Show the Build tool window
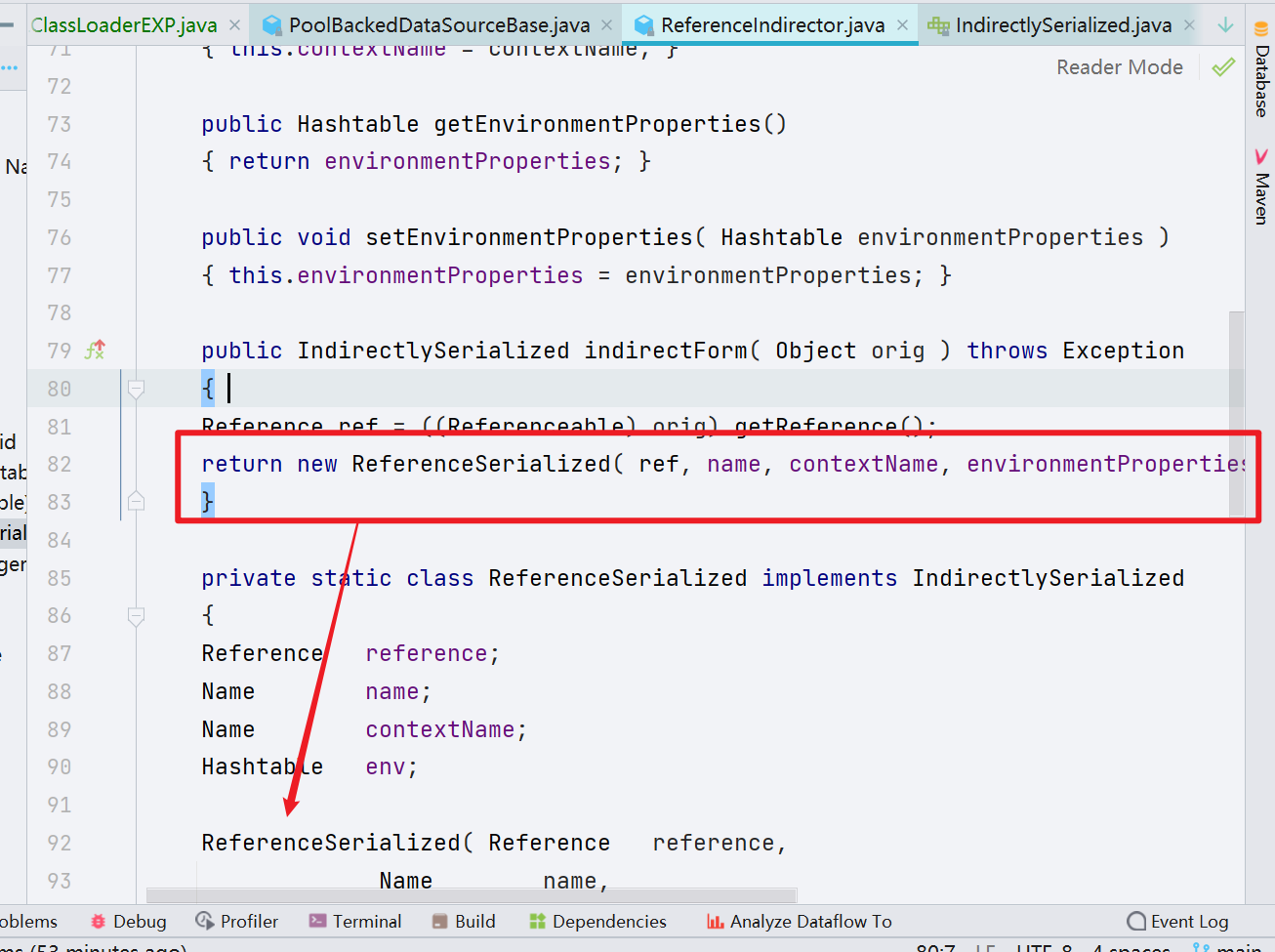This screenshot has height=952, width=1275. [464, 922]
